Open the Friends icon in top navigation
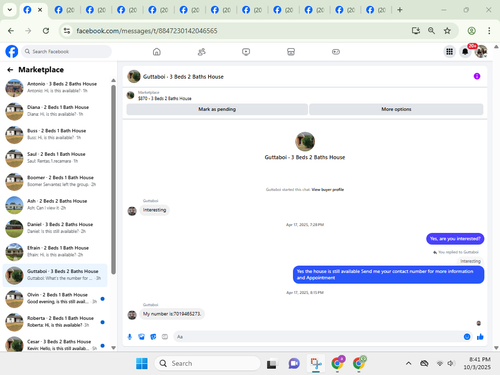 [202, 52]
